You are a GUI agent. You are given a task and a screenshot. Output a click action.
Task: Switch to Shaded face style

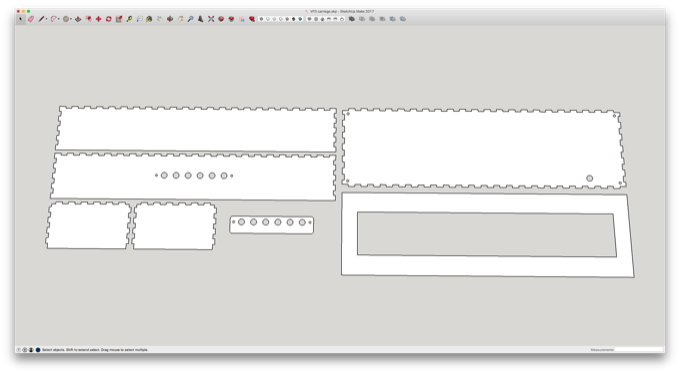287,19
